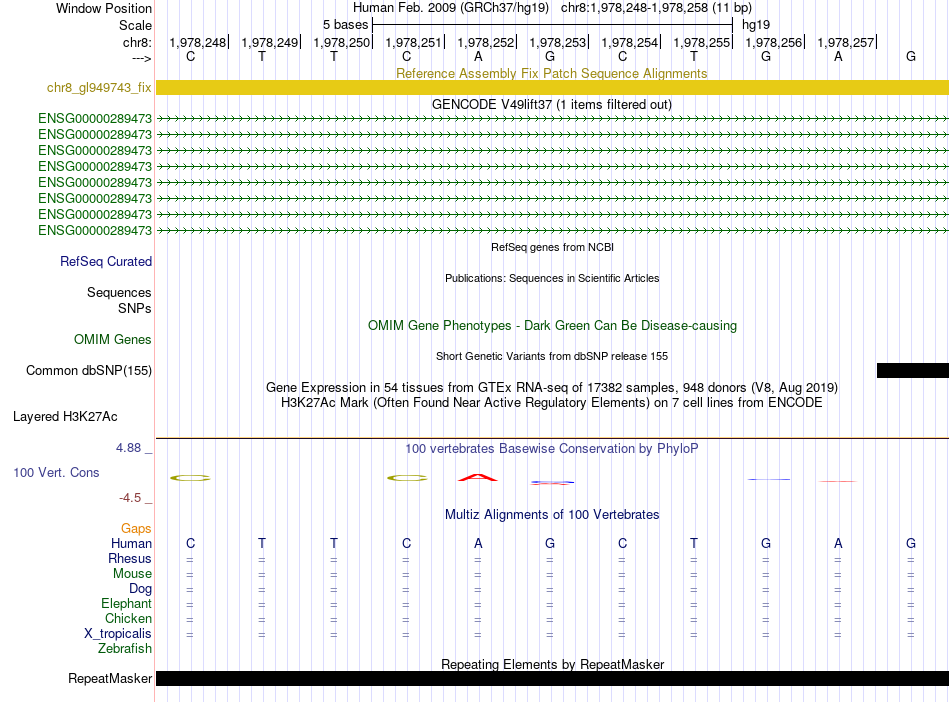
Task: Click the Zebrafish species row label
Action: point(125,649)
